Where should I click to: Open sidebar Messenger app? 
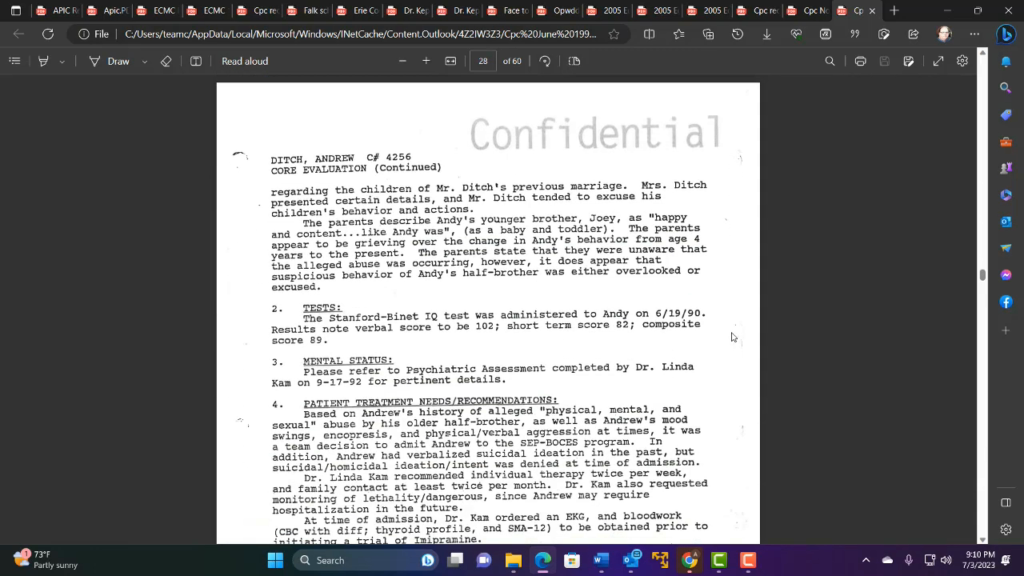pos(1006,275)
